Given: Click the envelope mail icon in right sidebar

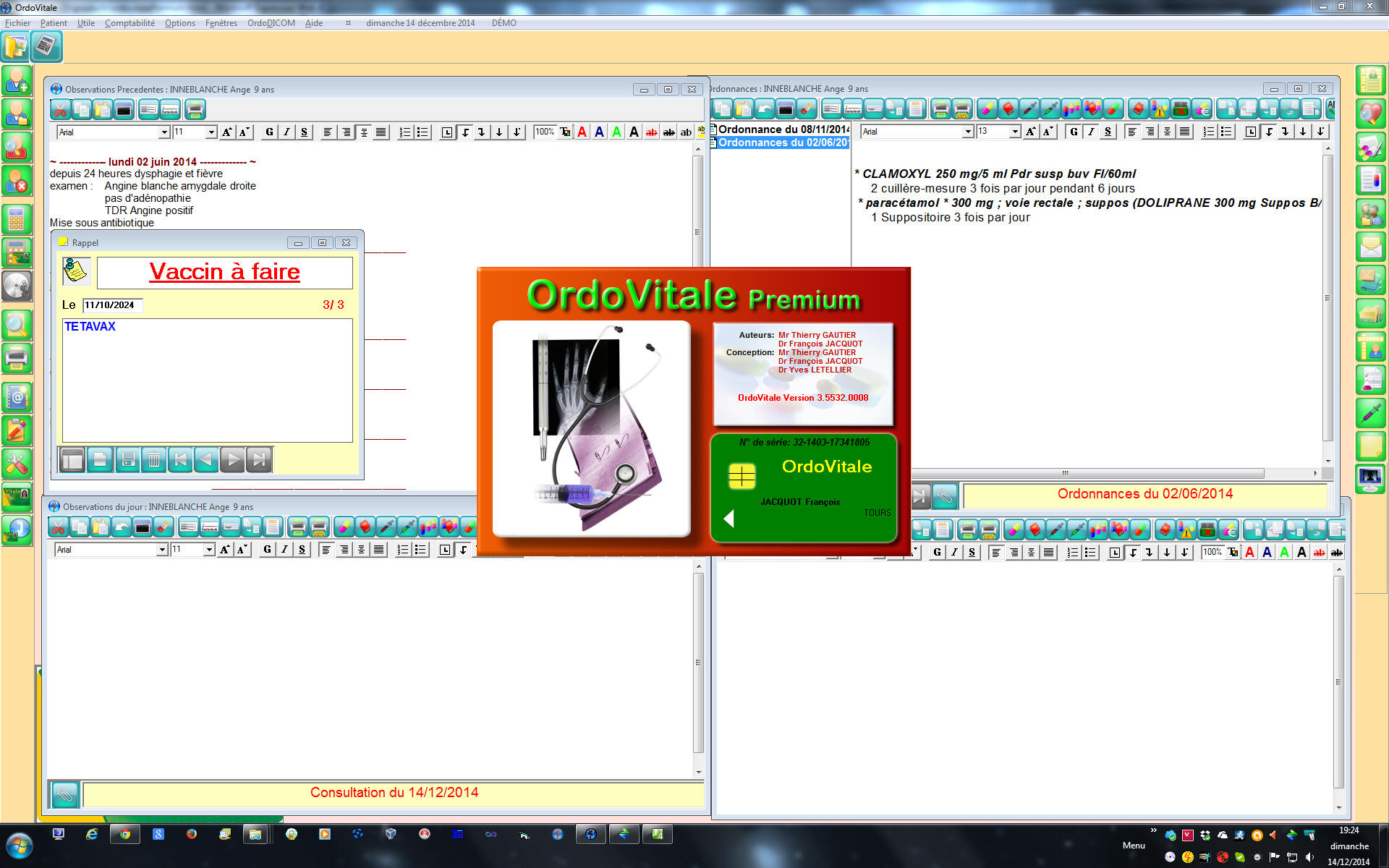Looking at the screenshot, I should pos(1370,247).
